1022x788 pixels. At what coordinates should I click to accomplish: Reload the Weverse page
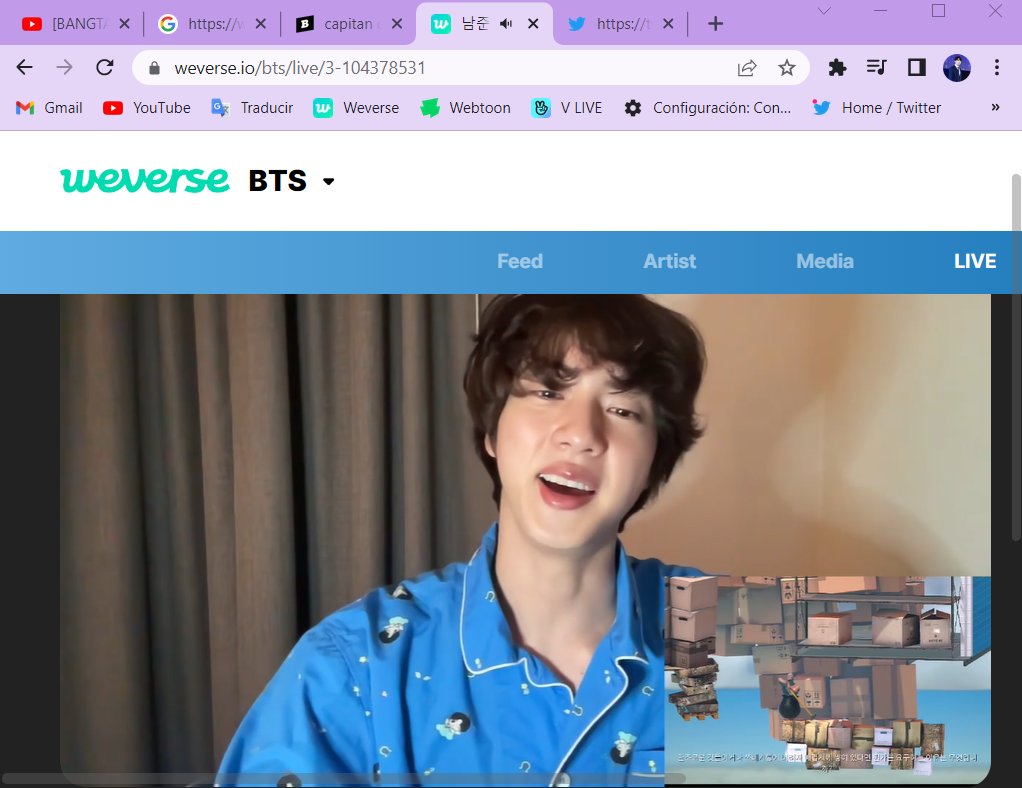(x=104, y=67)
